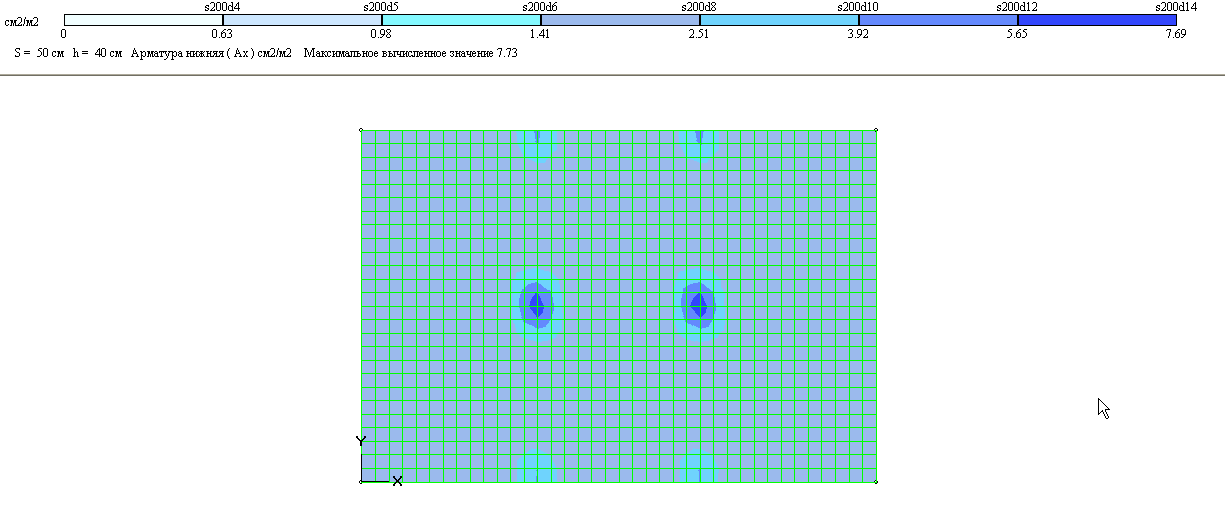
Task: Select the legend swatch between 3.92 and 5.65
Action: pos(938,20)
